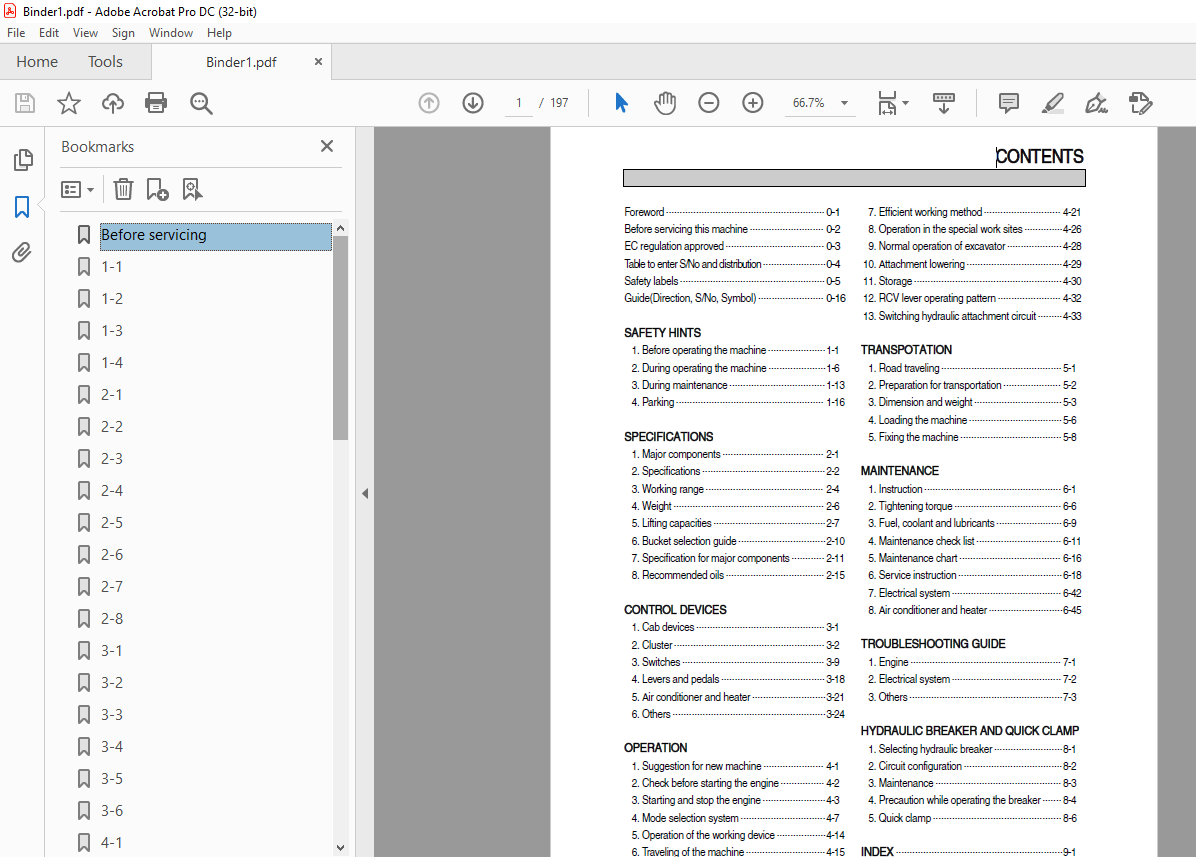1196x857 pixels.
Task: Delete selected bookmark with trash icon
Action: (123, 189)
